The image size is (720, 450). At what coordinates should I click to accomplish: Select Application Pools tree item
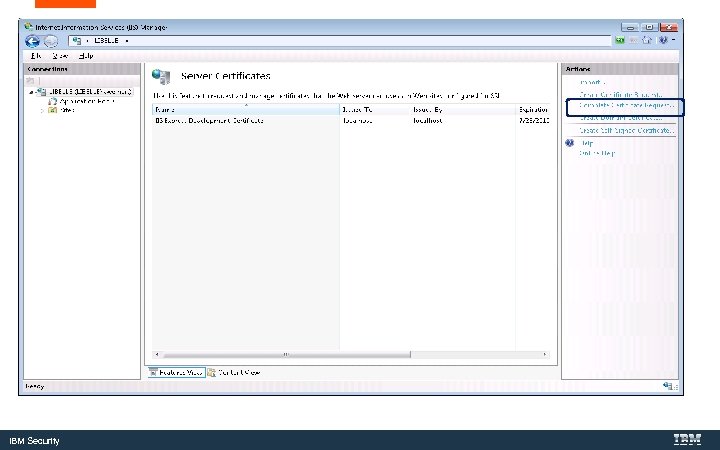tap(86, 101)
